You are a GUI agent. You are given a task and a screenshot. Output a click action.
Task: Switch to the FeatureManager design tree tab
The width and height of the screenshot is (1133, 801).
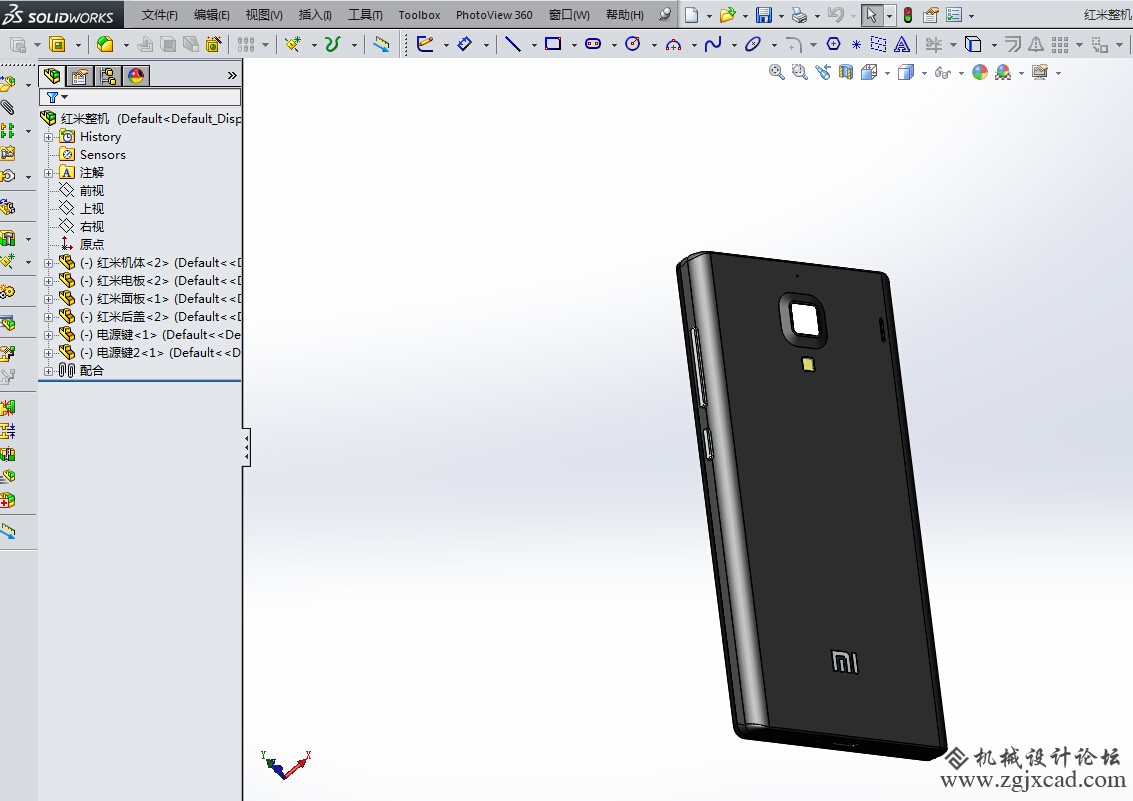coord(52,75)
